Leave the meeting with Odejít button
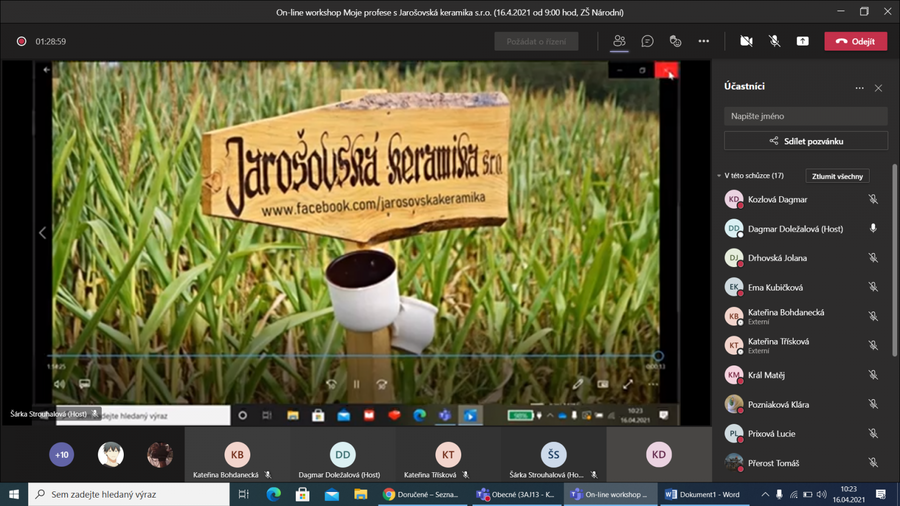 tap(856, 41)
